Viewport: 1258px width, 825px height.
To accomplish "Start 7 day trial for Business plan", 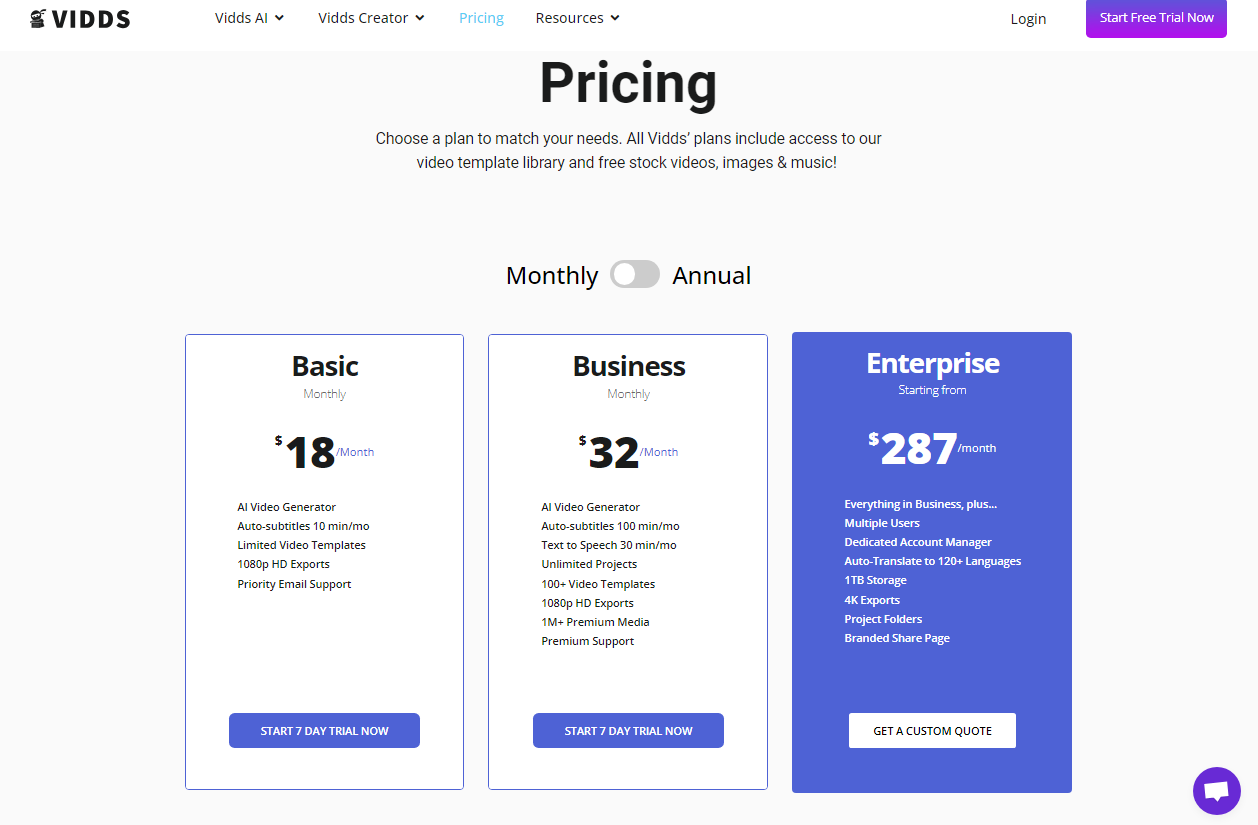I will point(628,731).
